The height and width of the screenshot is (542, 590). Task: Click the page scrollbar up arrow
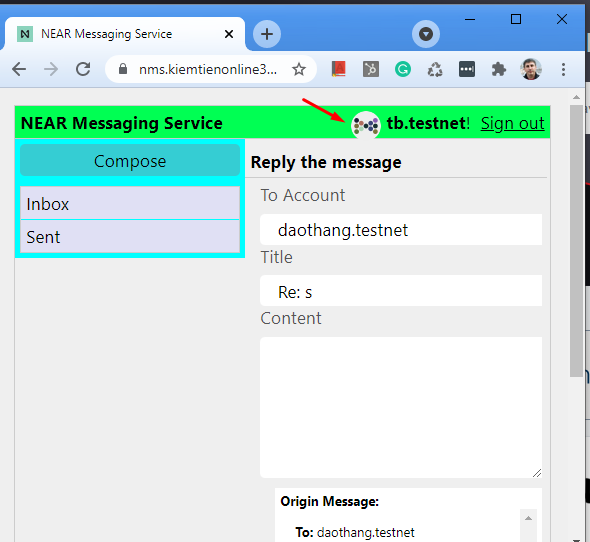tap(576, 97)
